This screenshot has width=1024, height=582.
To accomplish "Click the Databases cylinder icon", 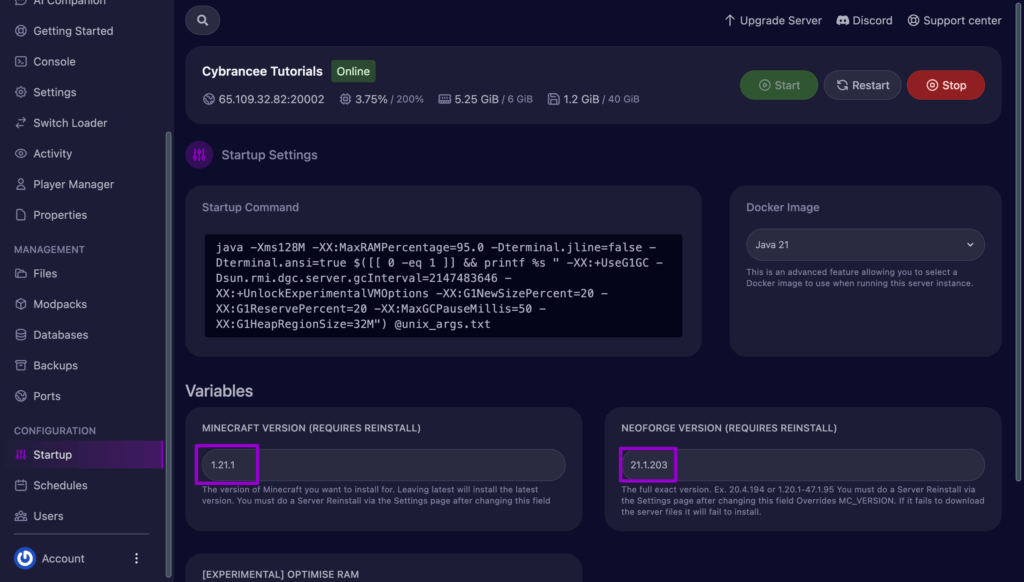I will 21,334.
